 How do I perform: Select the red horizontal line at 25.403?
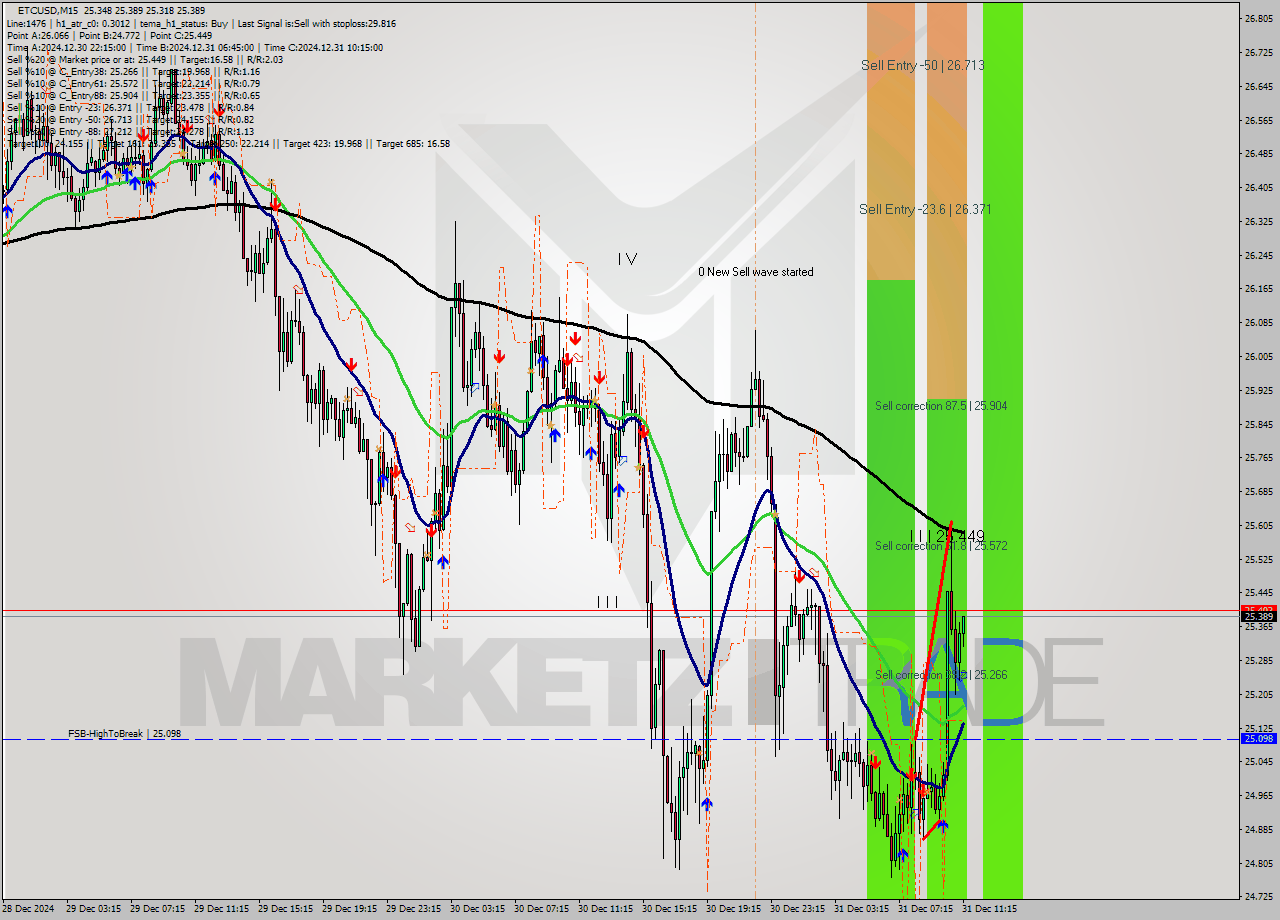pyautogui.click(x=620, y=610)
